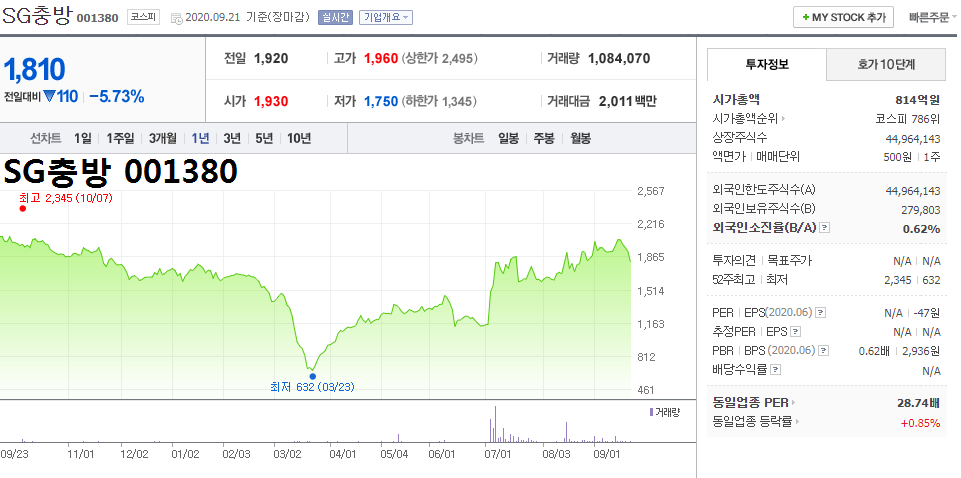Click the 동일업종 등락률 value +0.85%
The width and height of the screenshot is (961, 478).
921,422
